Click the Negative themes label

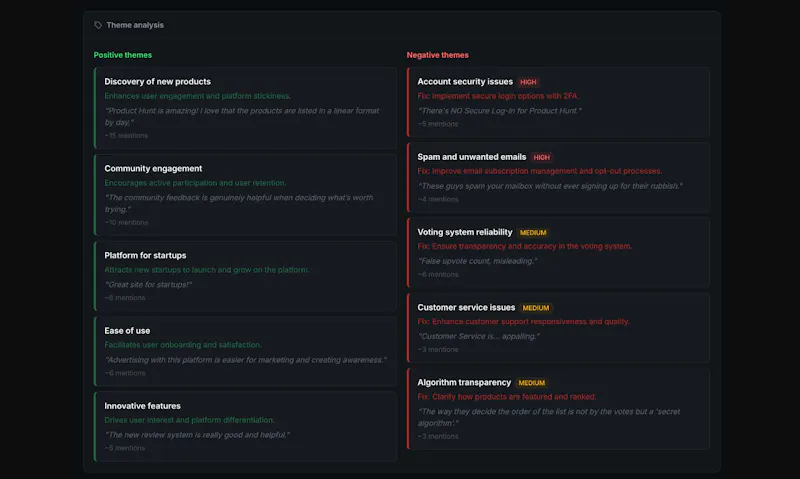pos(437,55)
